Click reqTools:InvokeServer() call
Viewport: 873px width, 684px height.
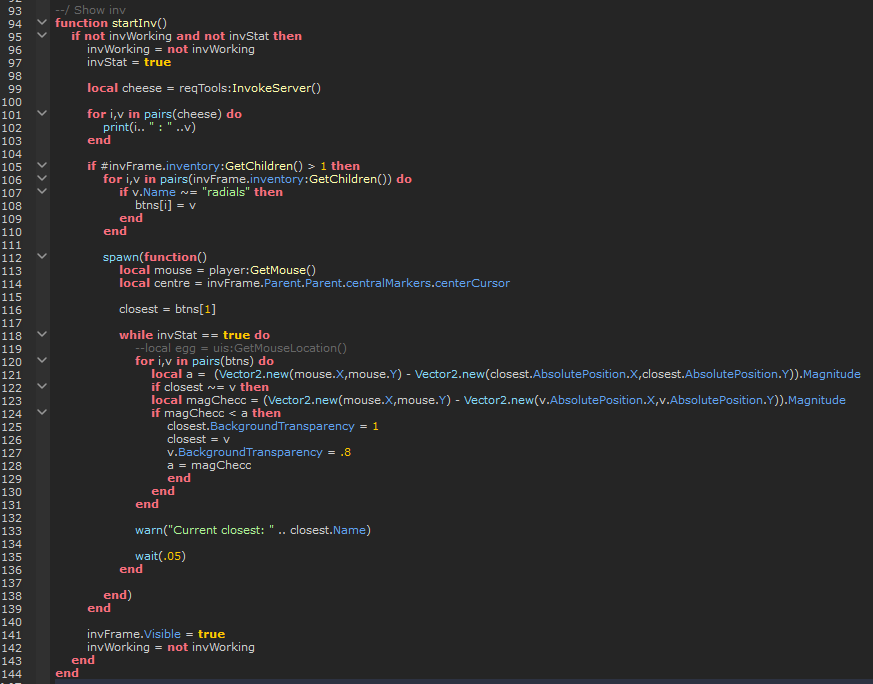(250, 88)
